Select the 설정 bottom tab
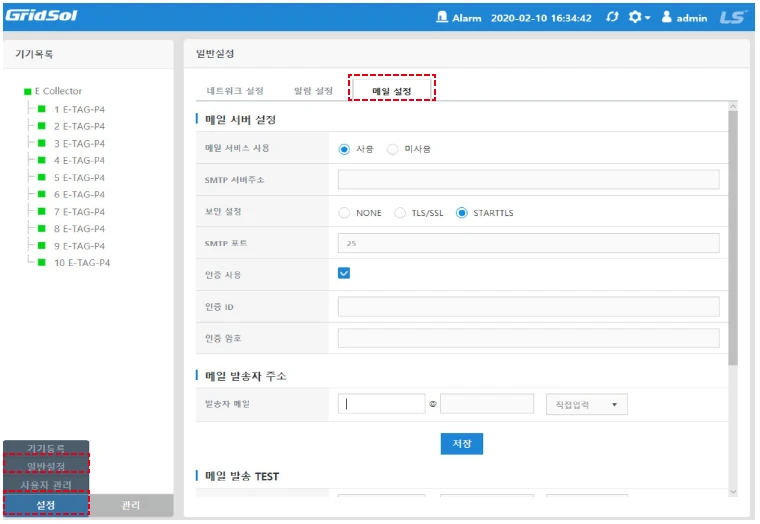This screenshot has height=524, width=760. [x=46, y=505]
